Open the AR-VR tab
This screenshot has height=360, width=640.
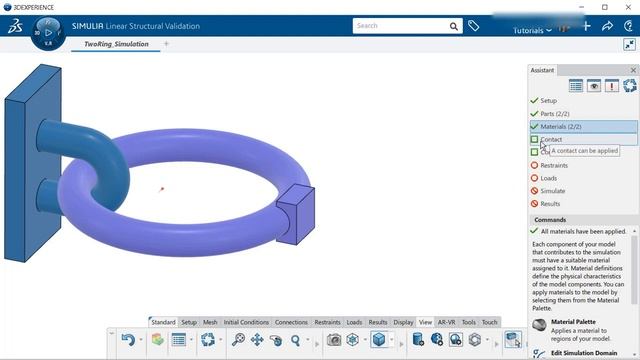pyautogui.click(x=447, y=322)
